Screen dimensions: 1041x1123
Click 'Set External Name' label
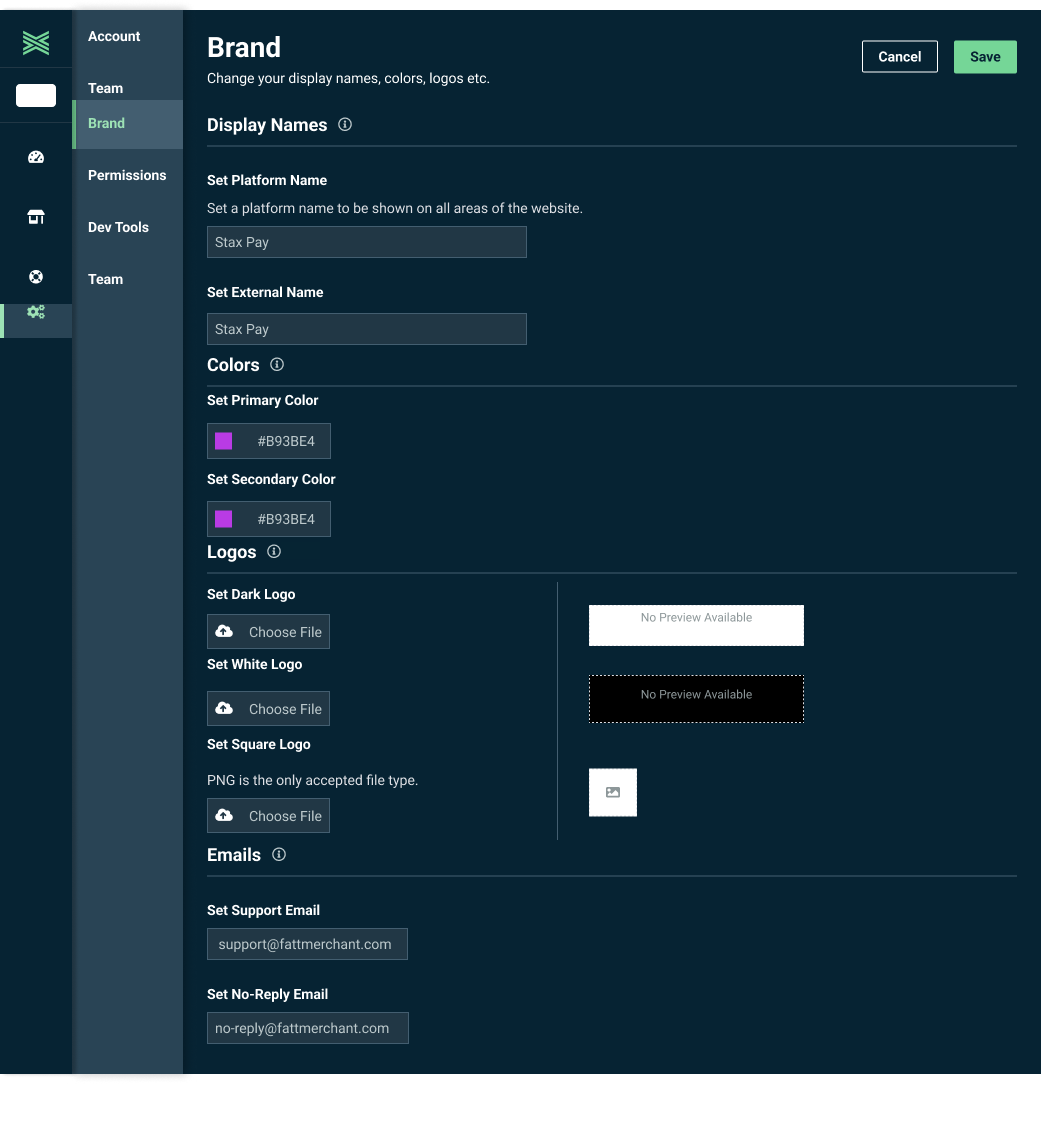(265, 292)
